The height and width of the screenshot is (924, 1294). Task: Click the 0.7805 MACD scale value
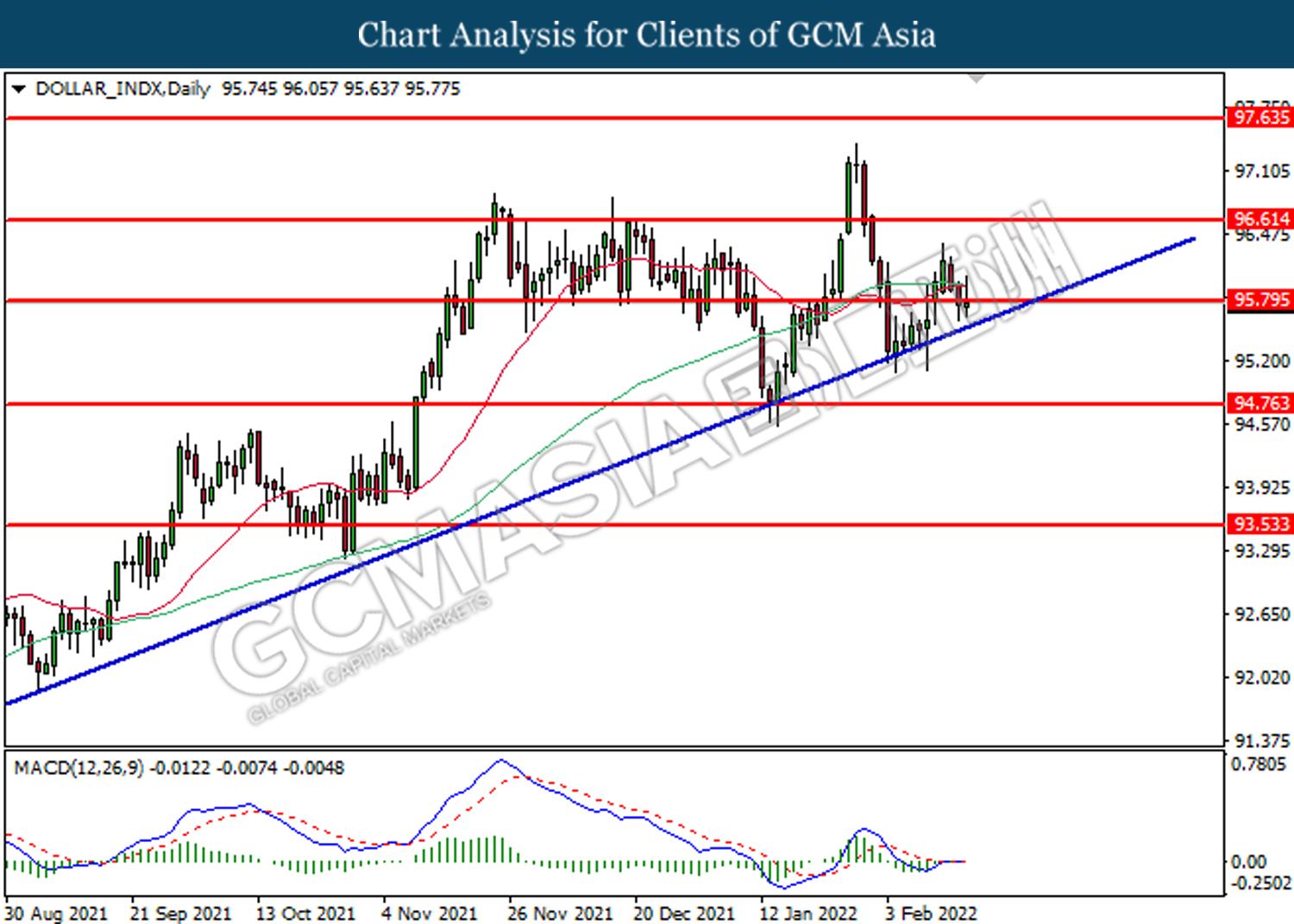tap(1259, 765)
